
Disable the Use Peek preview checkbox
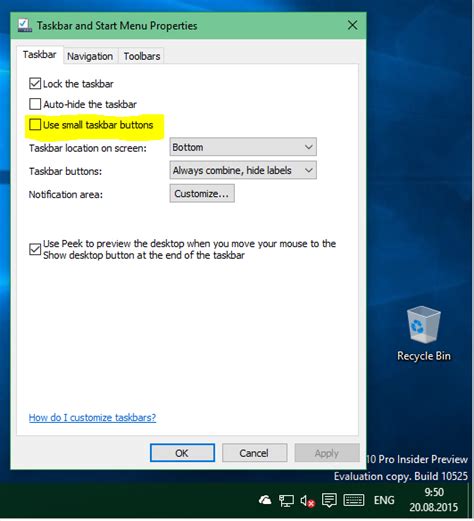[35, 249]
